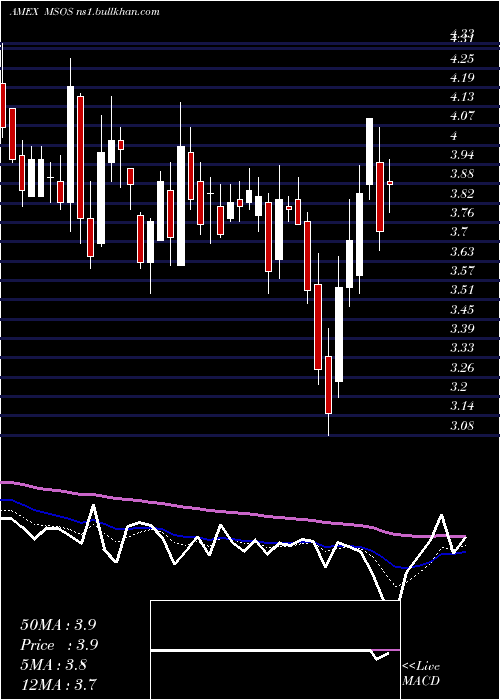
Task: Click the lowest red candlestick near 3.14
Action: click(x=329, y=384)
